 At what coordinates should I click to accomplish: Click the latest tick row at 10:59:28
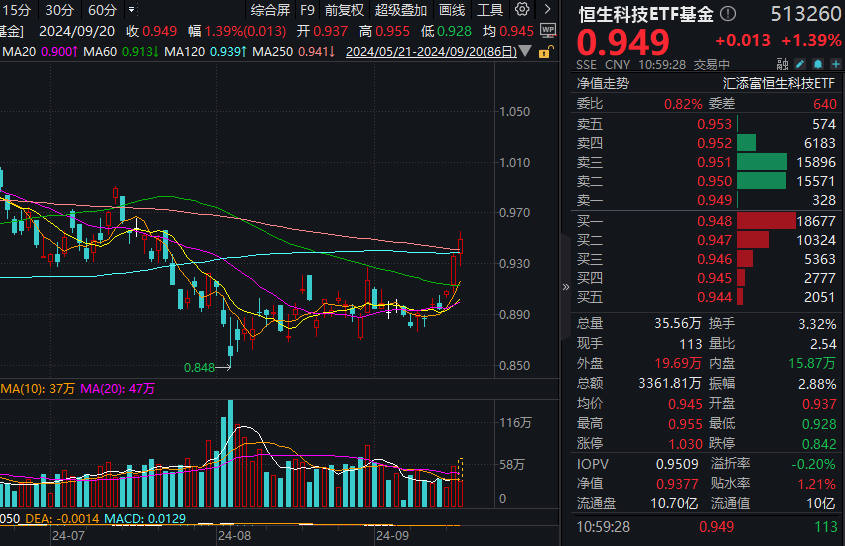click(x=708, y=527)
